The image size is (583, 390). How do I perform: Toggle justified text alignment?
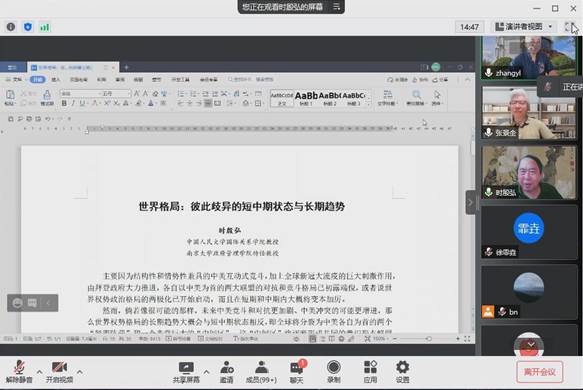[208, 103]
